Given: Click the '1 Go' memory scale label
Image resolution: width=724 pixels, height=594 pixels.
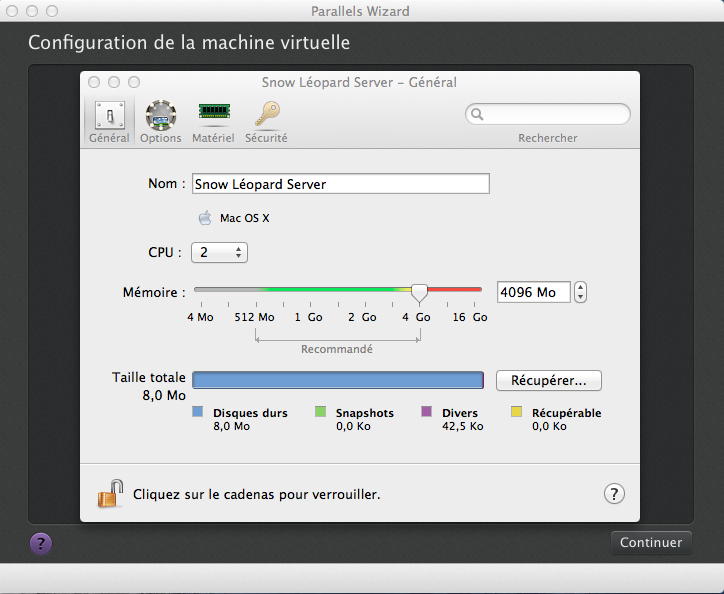Looking at the screenshot, I should pyautogui.click(x=308, y=317).
